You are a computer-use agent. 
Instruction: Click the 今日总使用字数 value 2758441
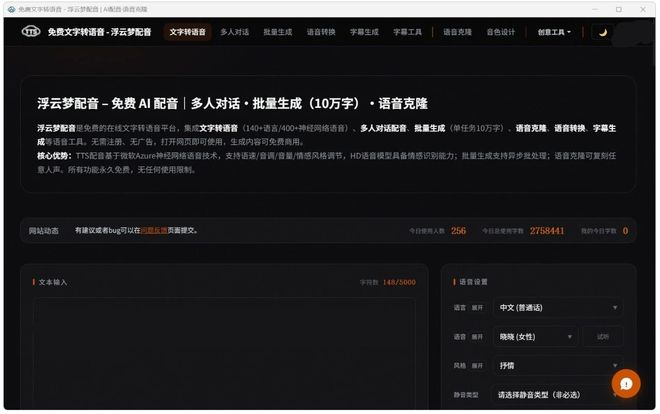tap(547, 231)
